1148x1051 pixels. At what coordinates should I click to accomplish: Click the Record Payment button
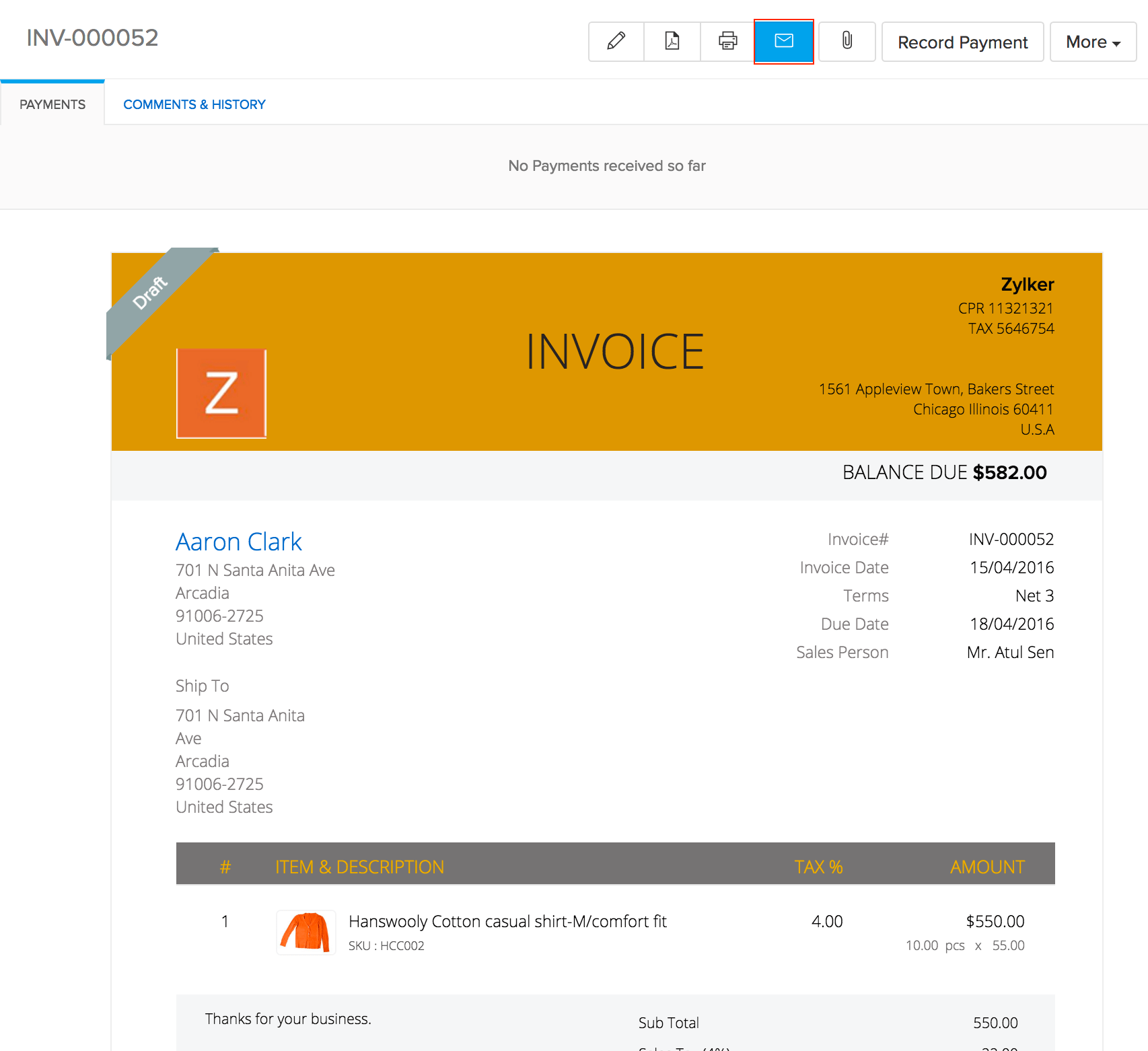pyautogui.click(x=962, y=42)
